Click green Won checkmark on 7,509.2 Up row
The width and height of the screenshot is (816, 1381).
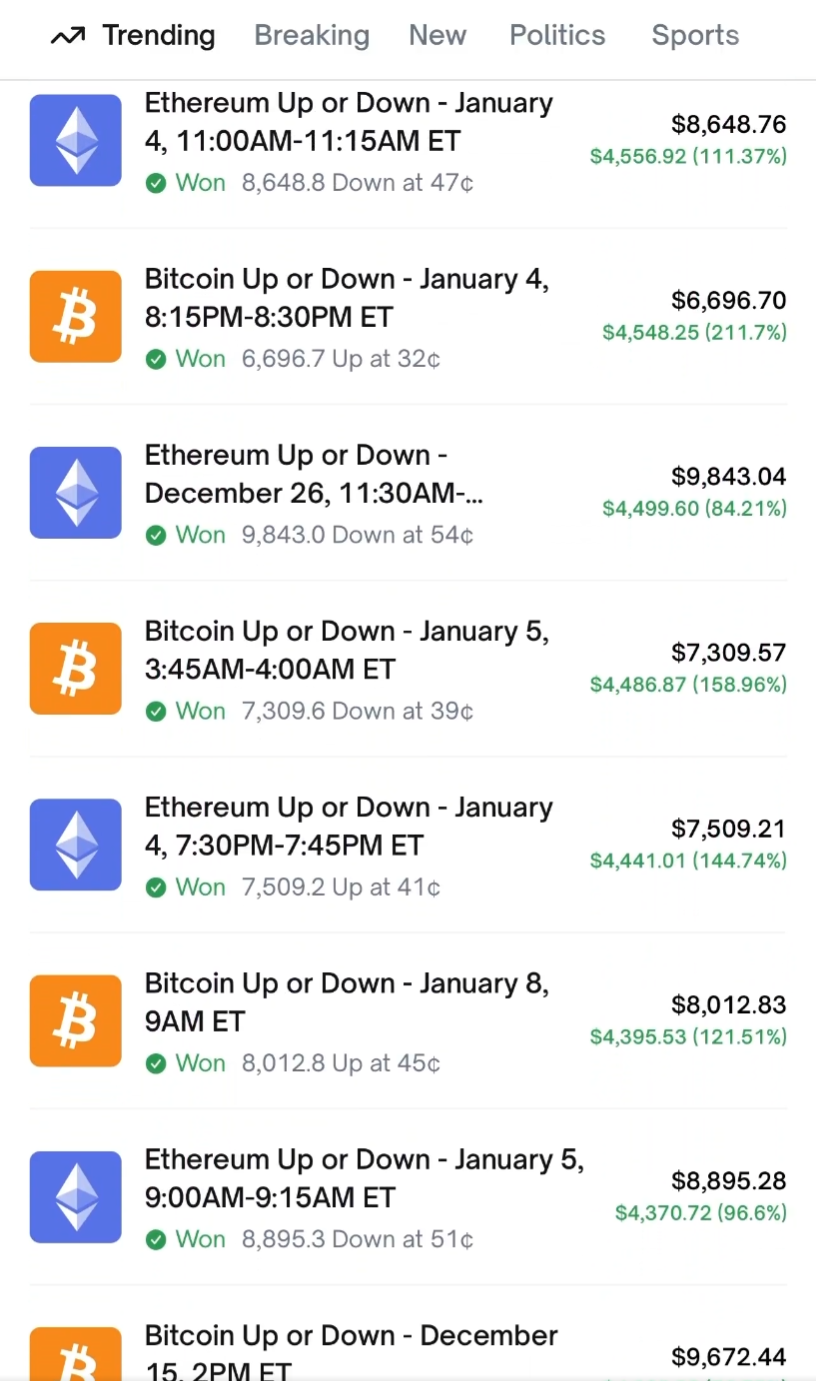tap(155, 888)
